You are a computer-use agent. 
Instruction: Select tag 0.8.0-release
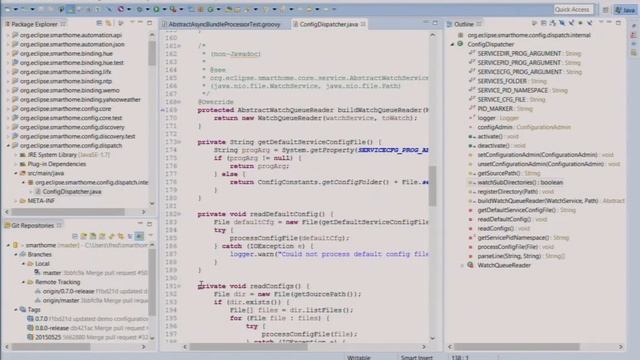[x=51, y=328]
